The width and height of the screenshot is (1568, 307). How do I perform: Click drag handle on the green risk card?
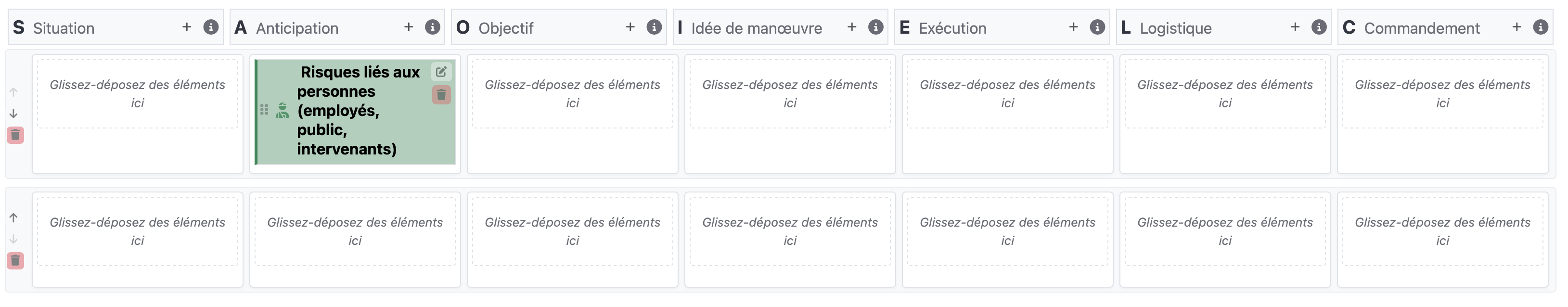pos(264,110)
